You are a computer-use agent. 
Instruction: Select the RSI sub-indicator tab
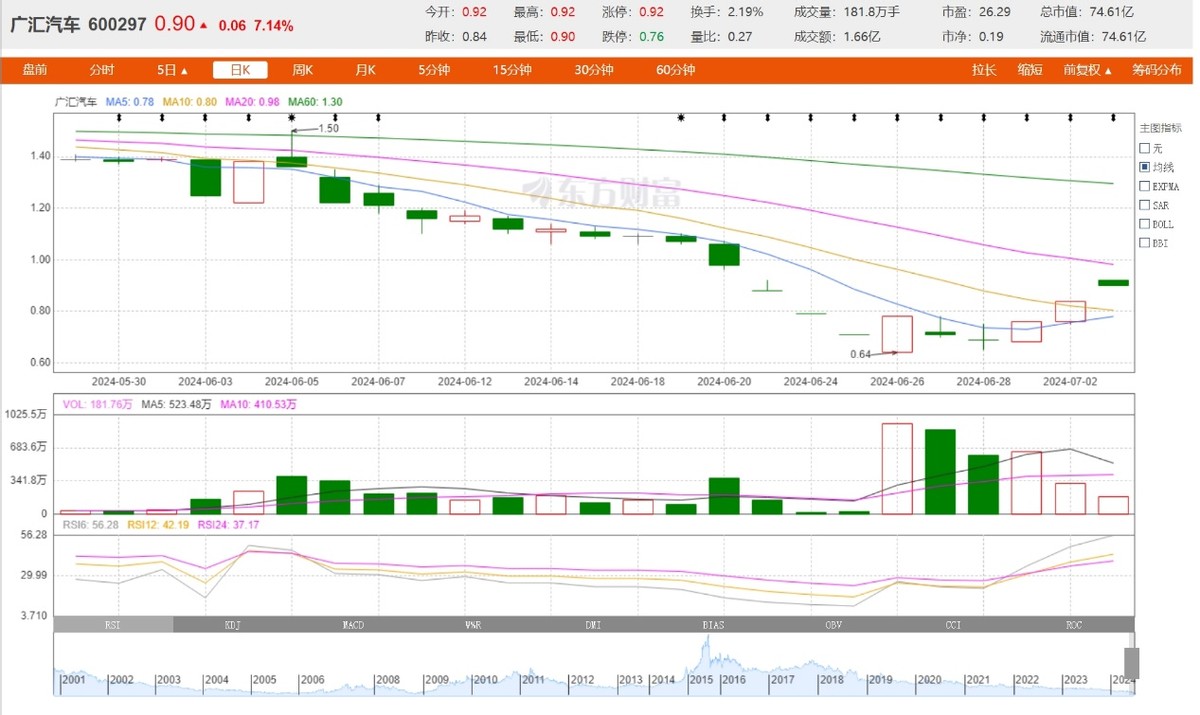pyautogui.click(x=114, y=624)
